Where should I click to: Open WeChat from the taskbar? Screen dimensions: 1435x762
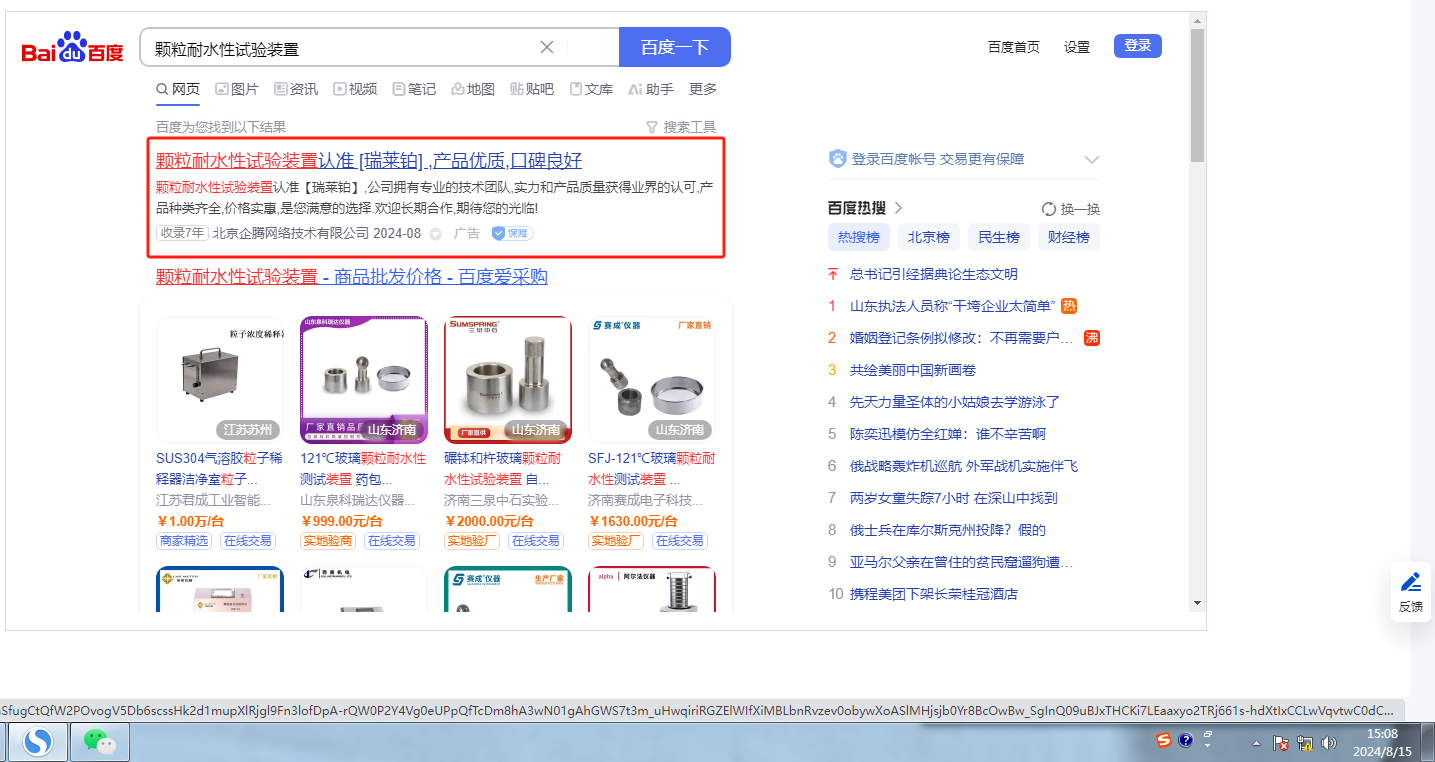[x=99, y=741]
